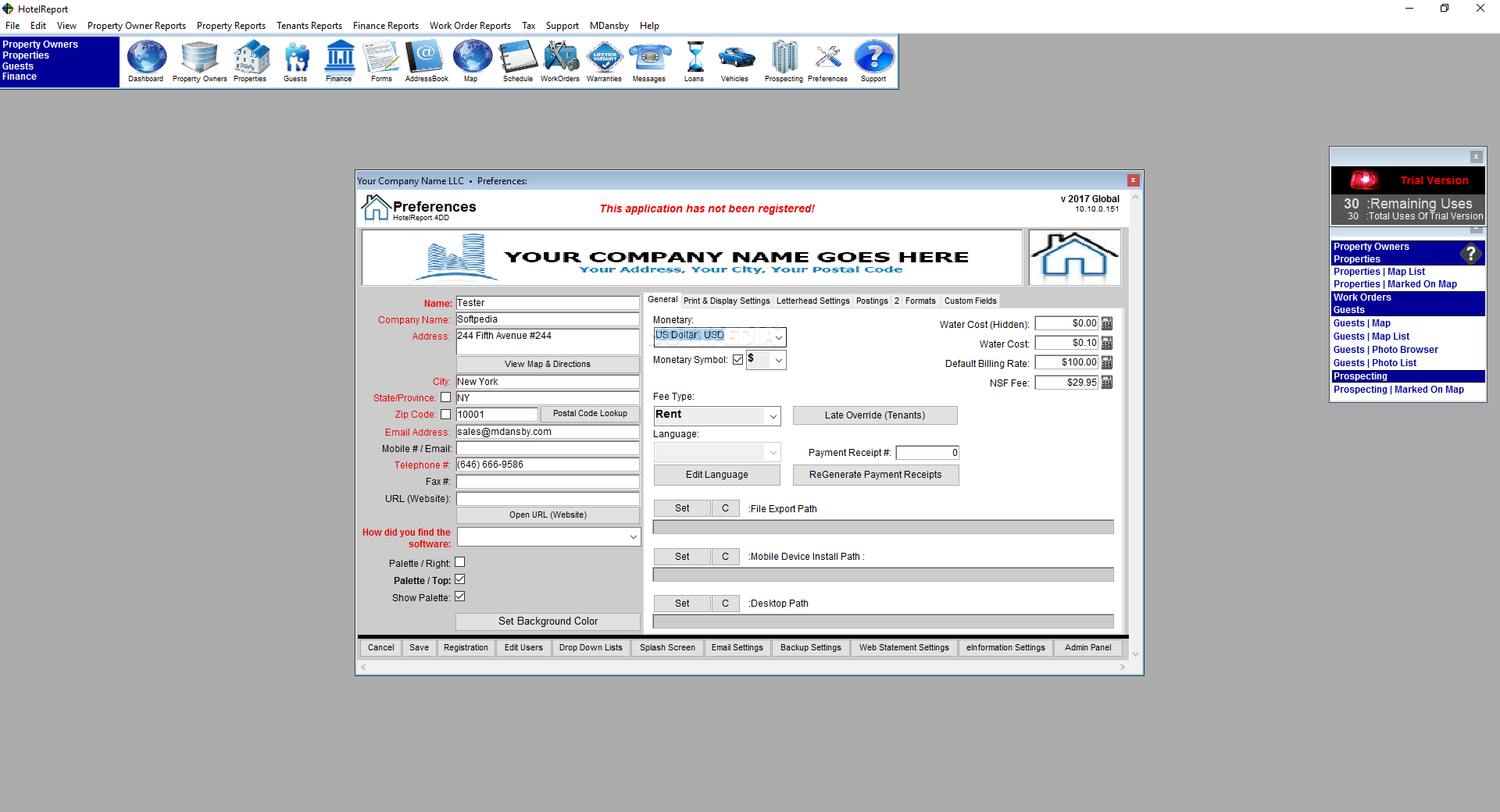Click the house logo image in Preferences
The height and width of the screenshot is (812, 1500).
[x=1074, y=258]
